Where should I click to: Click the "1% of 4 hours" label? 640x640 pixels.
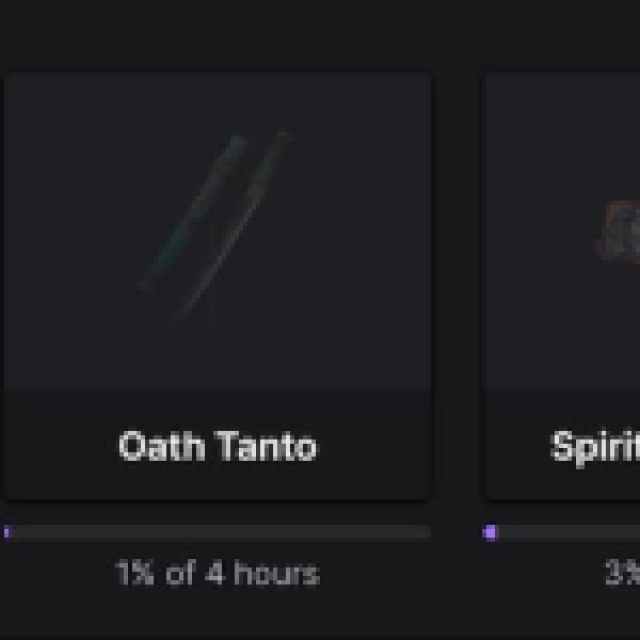(217, 574)
